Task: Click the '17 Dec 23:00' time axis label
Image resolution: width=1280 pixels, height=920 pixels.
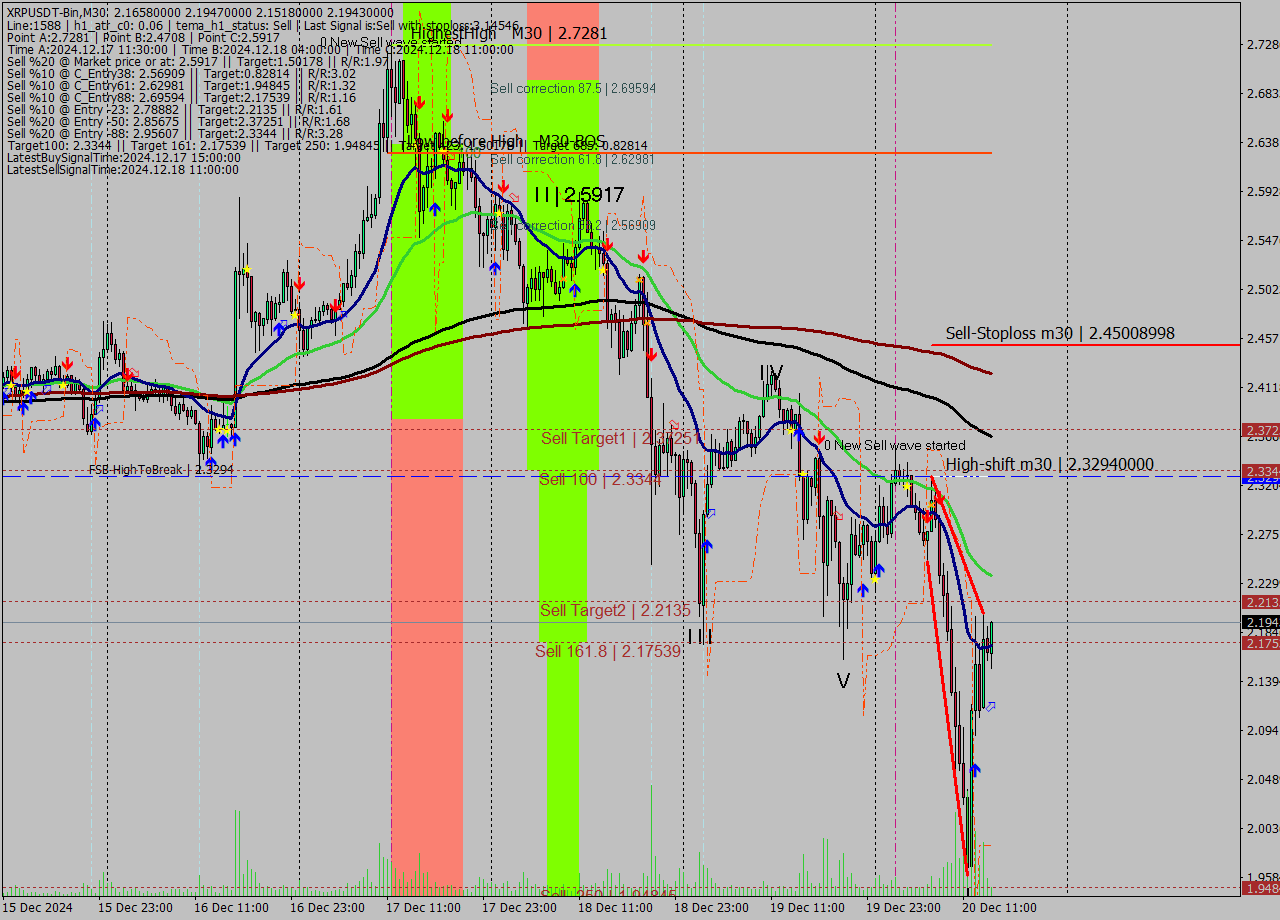Action: (x=517, y=908)
